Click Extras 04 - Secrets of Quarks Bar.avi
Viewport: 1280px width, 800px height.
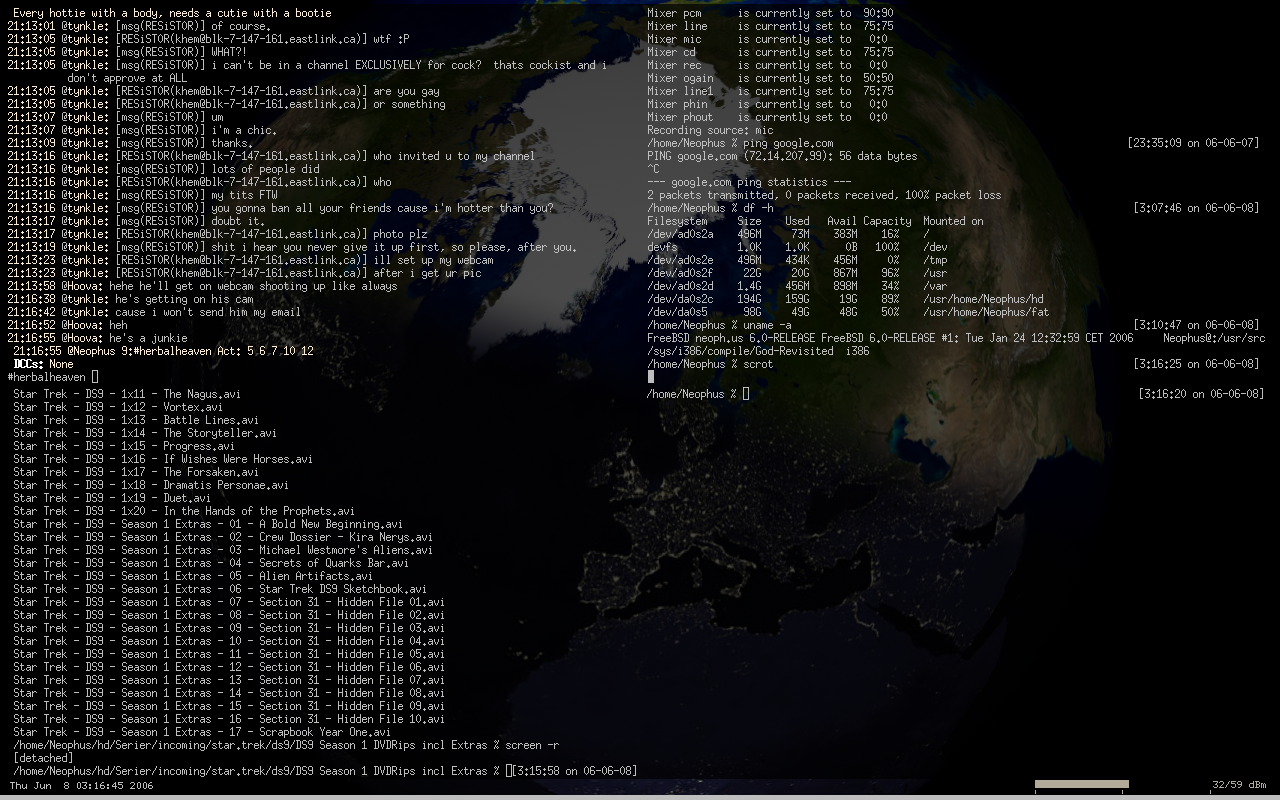click(211, 563)
